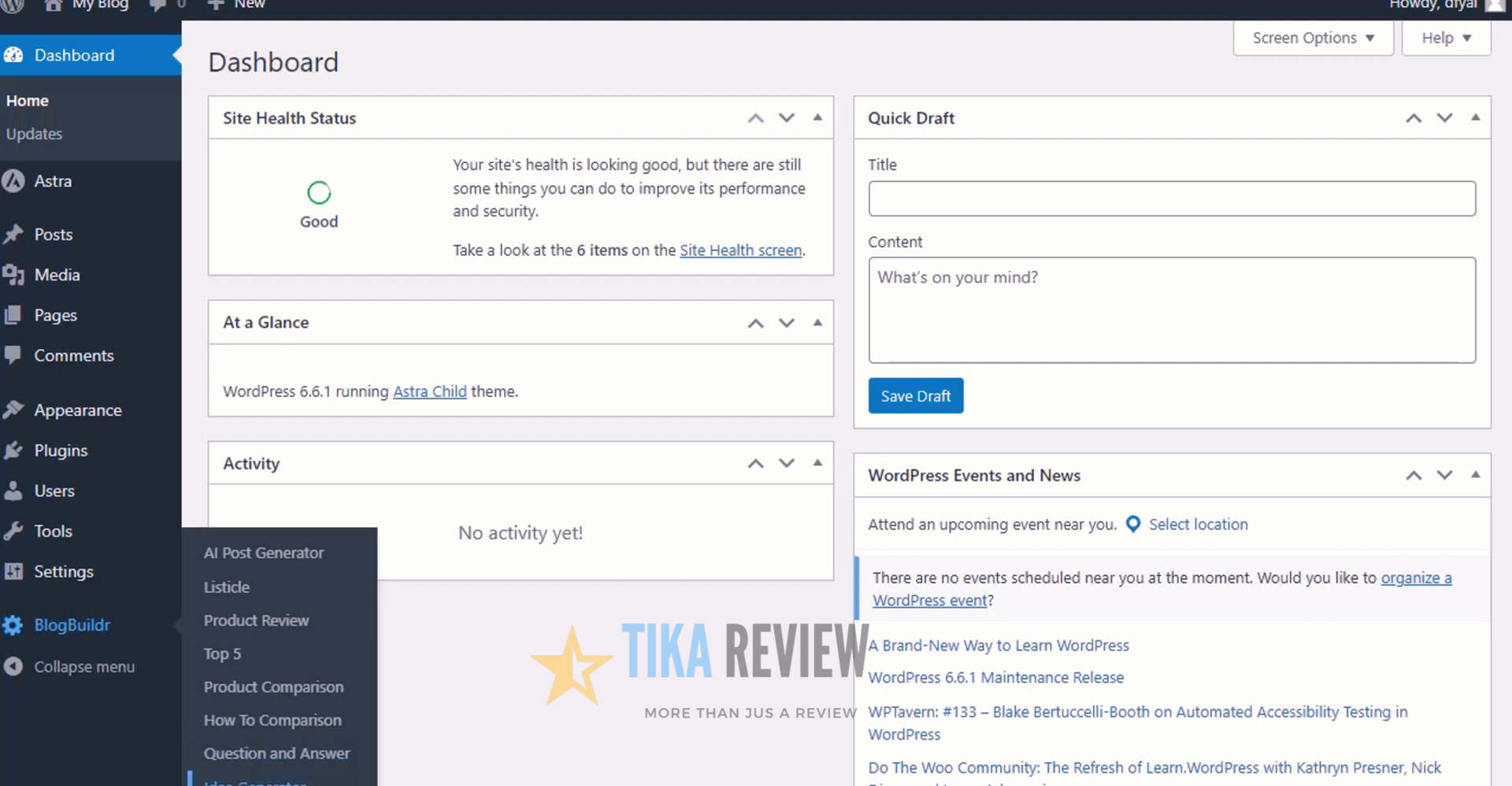Click My Blog in the admin bar
Screen dimensions: 1512x786
pyautogui.click(x=100, y=5)
